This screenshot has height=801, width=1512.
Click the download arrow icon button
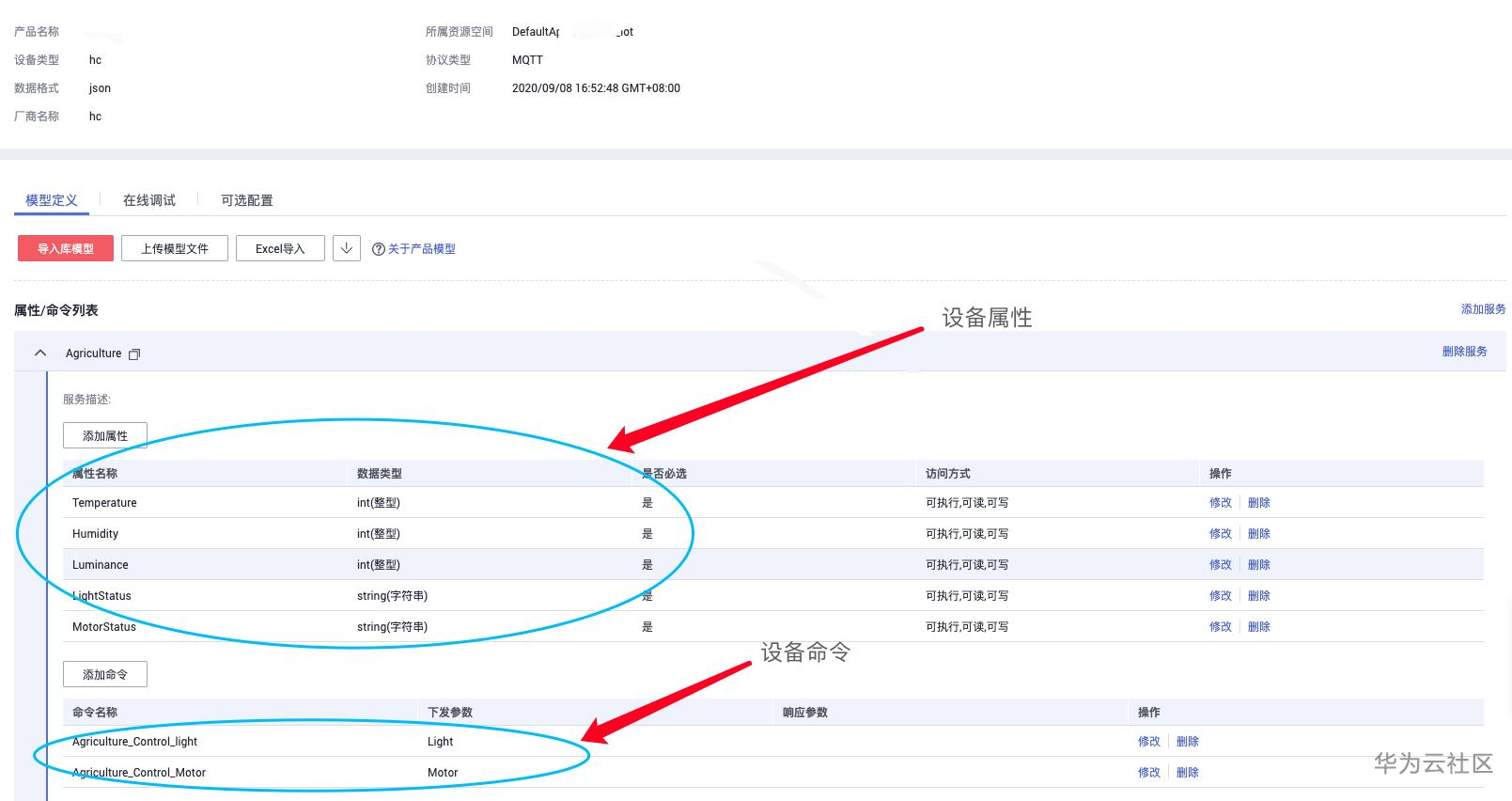pyautogui.click(x=347, y=248)
